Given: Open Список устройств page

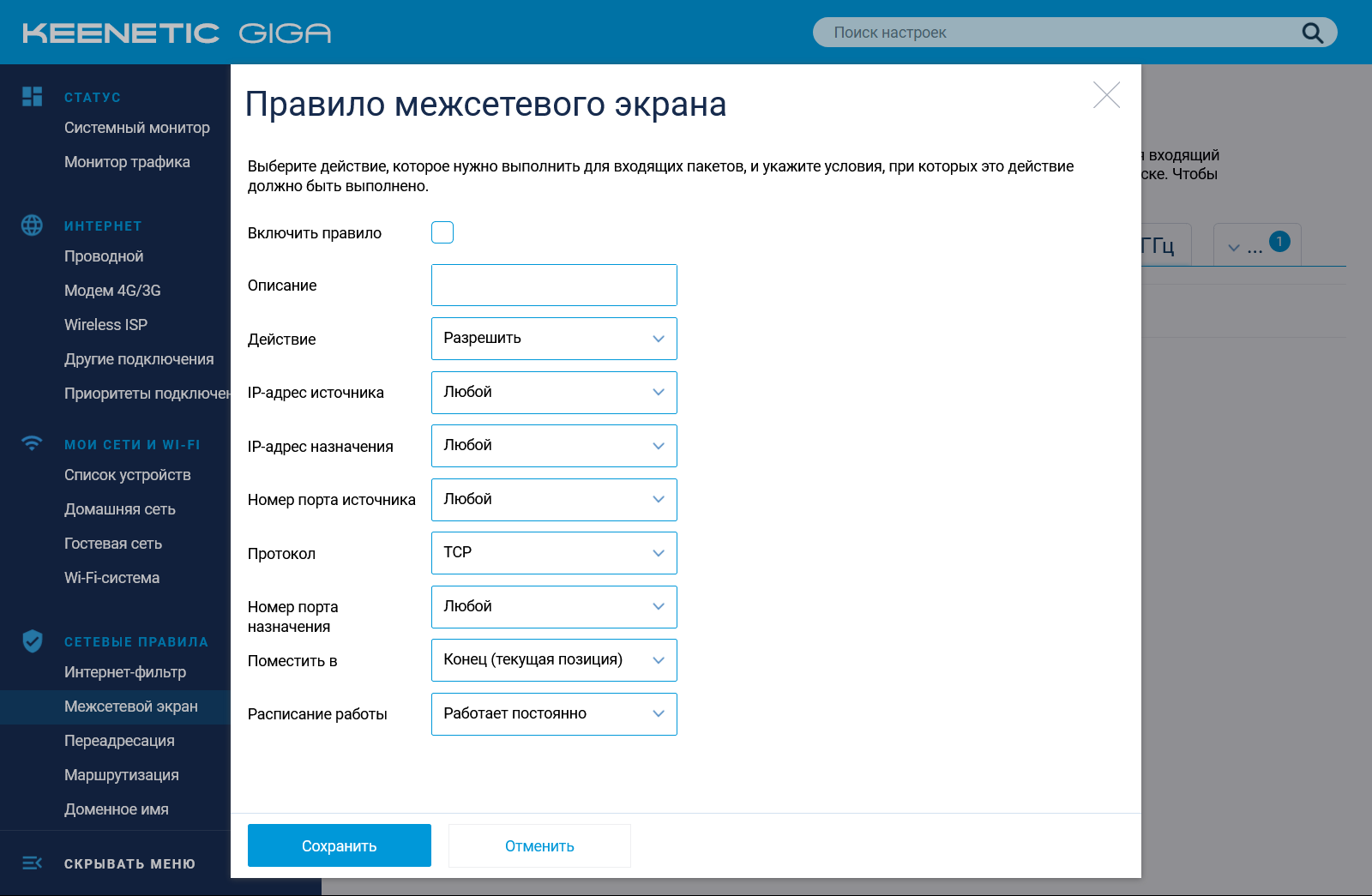Looking at the screenshot, I should (128, 475).
